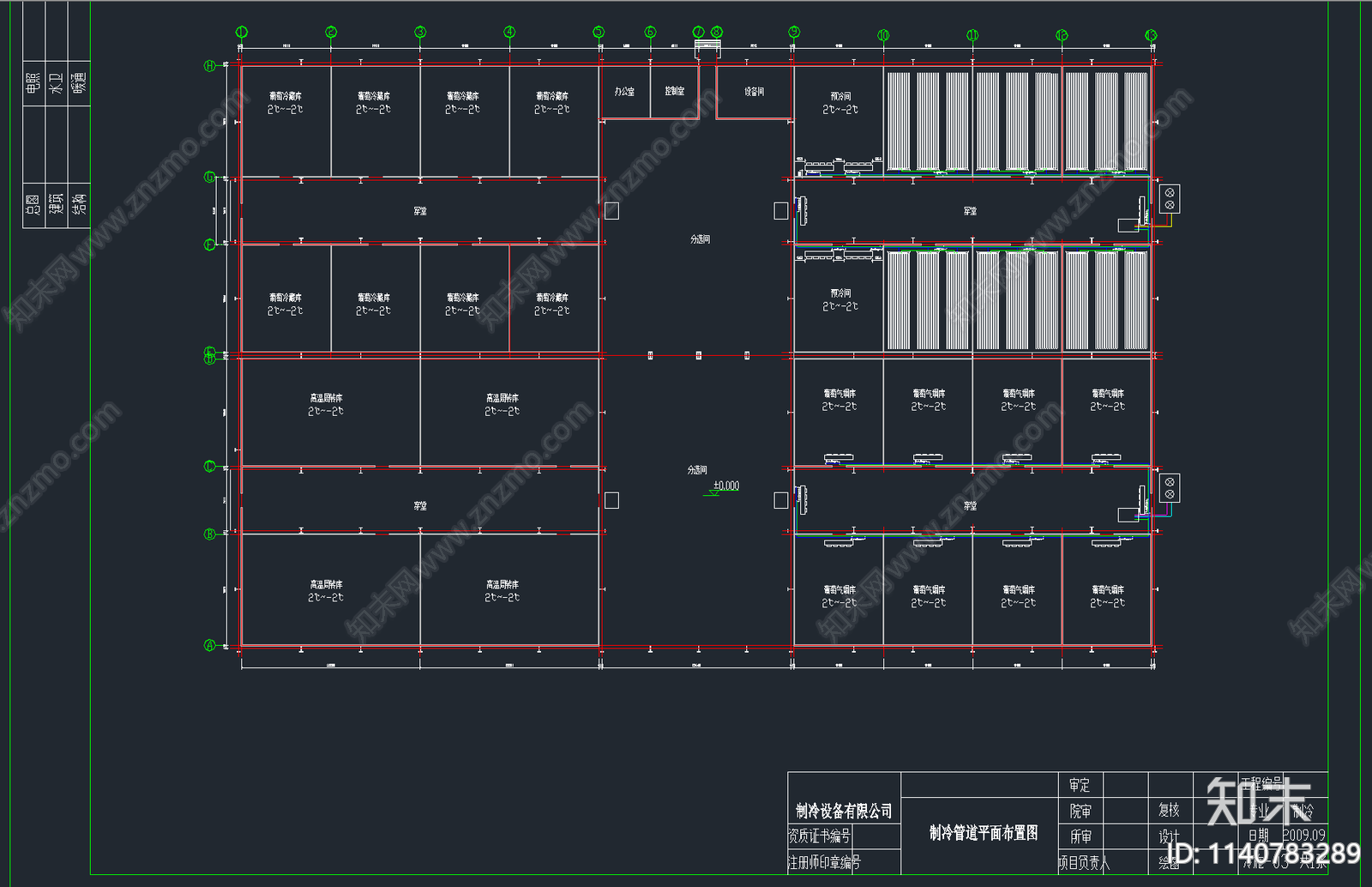Select grid axis bubble number 9
Screen dimensions: 1372x887
(794, 33)
